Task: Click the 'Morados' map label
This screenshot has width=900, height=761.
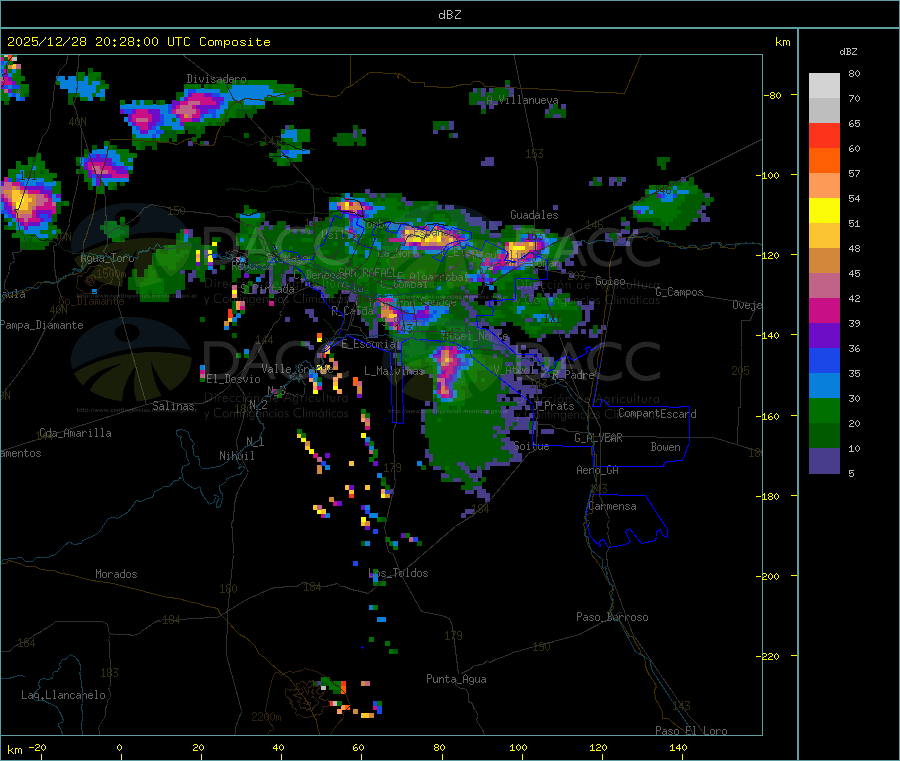Action: click(116, 574)
